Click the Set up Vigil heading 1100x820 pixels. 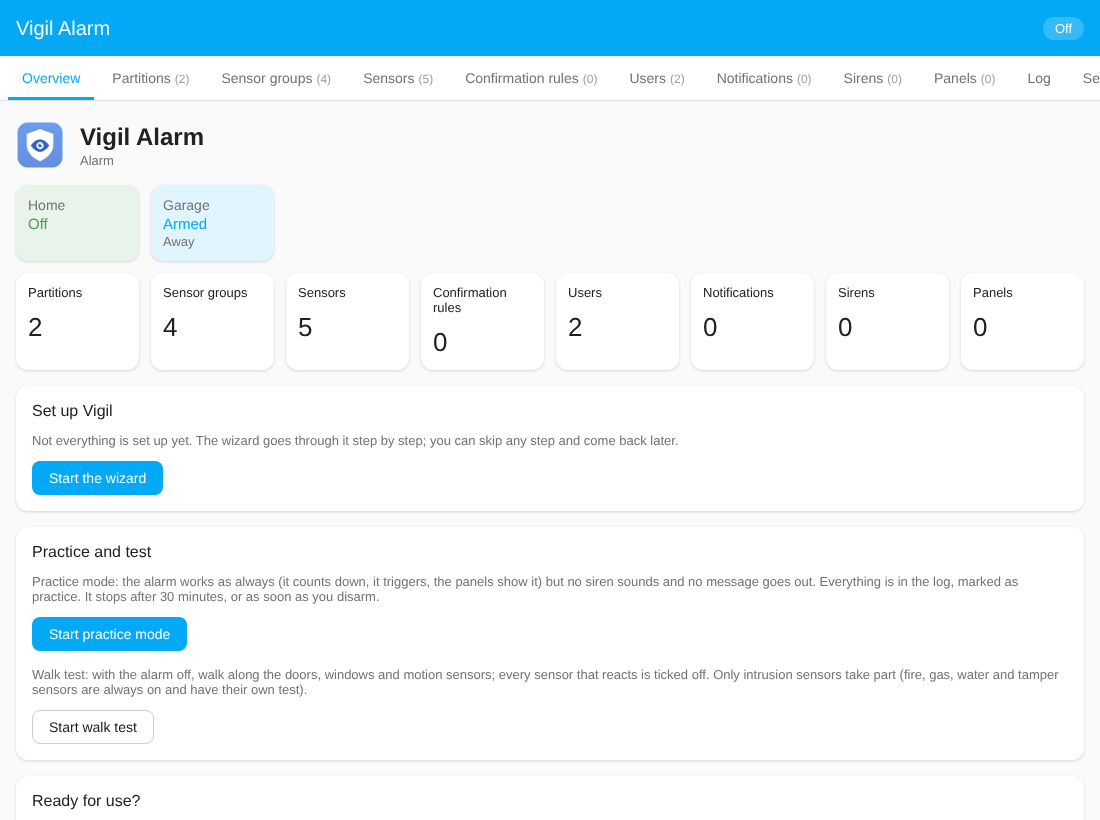[72, 411]
